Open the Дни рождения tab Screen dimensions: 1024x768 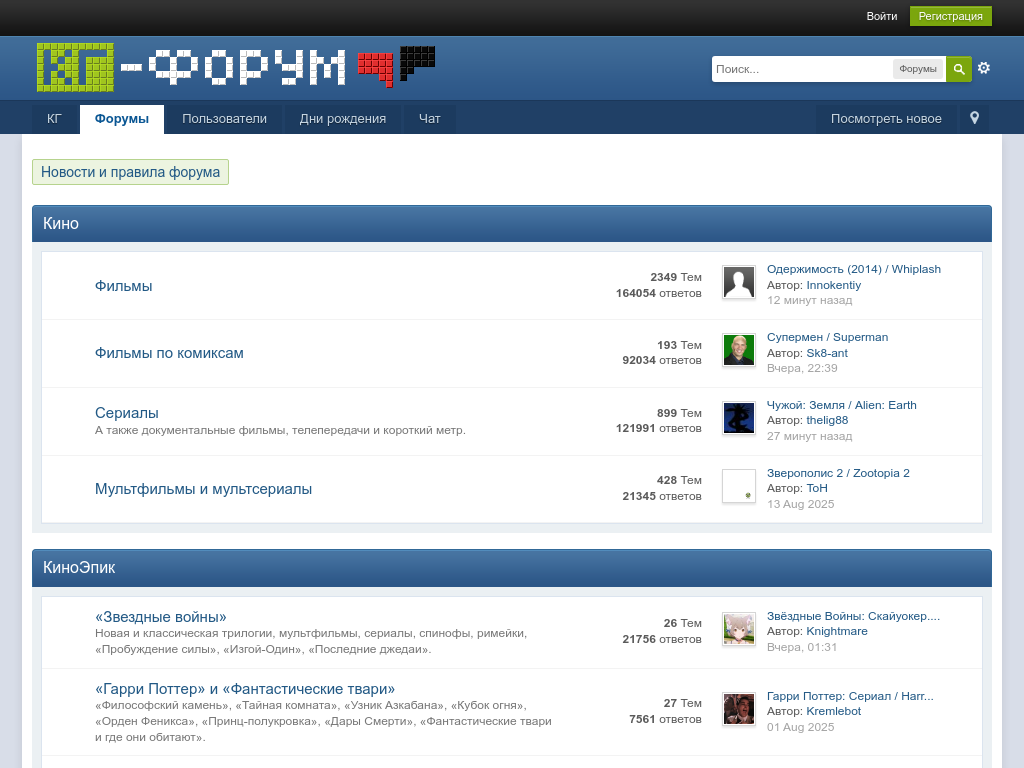(x=342, y=119)
